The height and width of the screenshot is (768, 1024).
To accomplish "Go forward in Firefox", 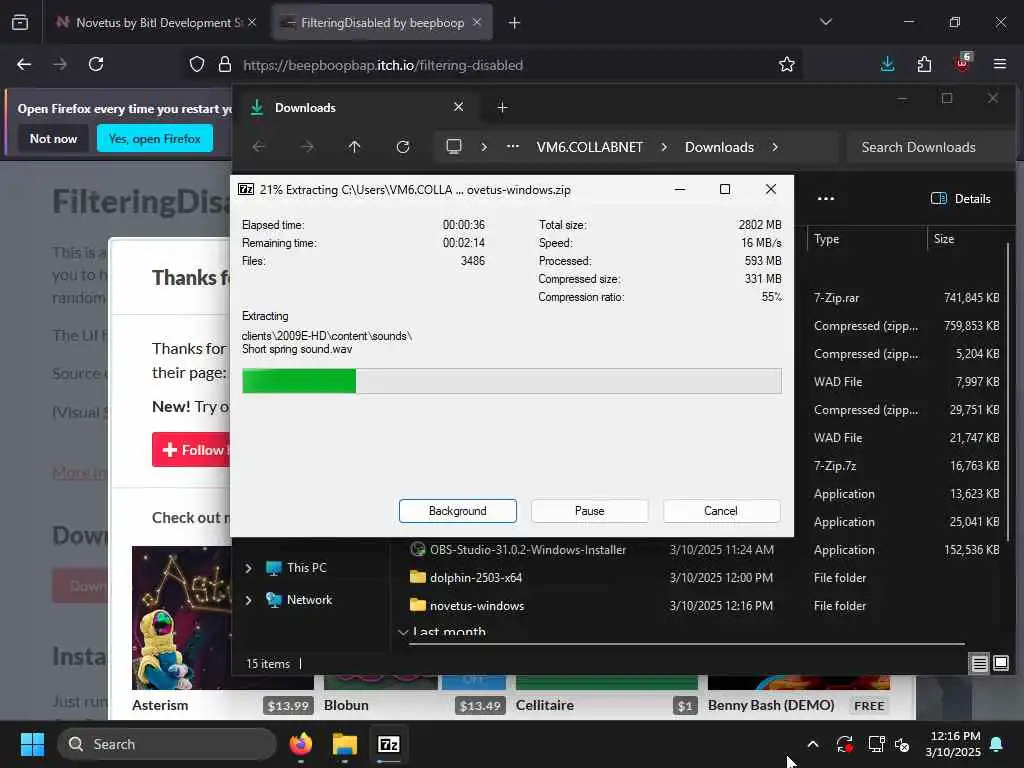I will [60, 64].
